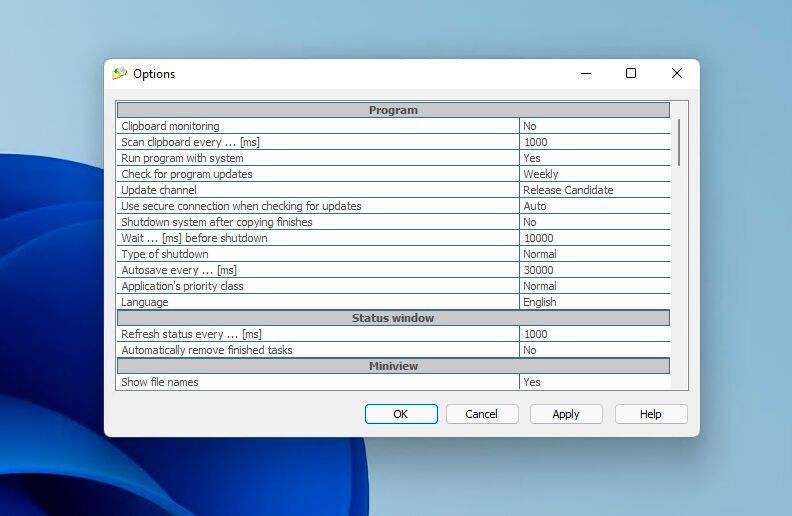
Task: Open Help for the options dialog
Action: click(651, 414)
